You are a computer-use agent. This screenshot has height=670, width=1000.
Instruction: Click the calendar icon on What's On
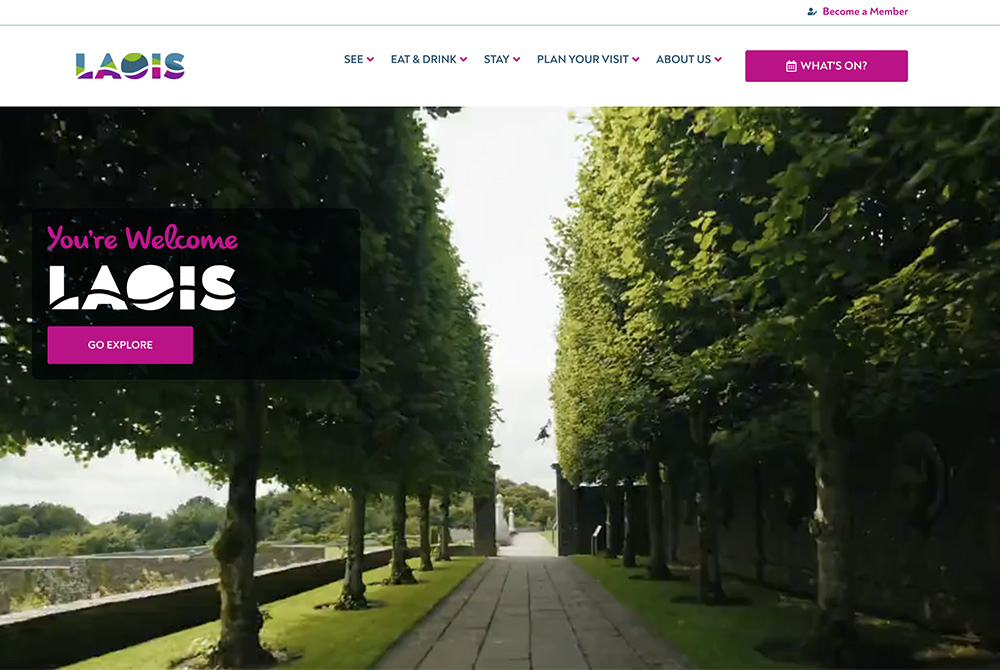click(791, 66)
